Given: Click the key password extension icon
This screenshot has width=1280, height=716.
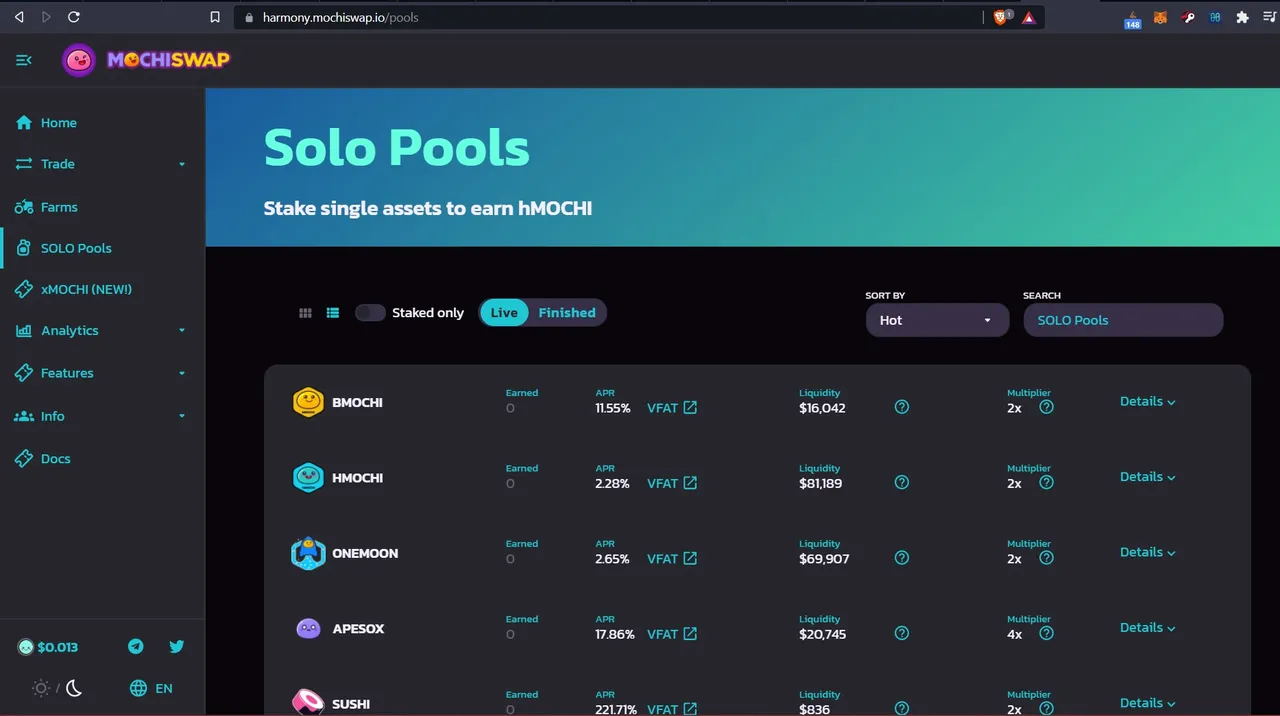Looking at the screenshot, I should (x=1188, y=17).
